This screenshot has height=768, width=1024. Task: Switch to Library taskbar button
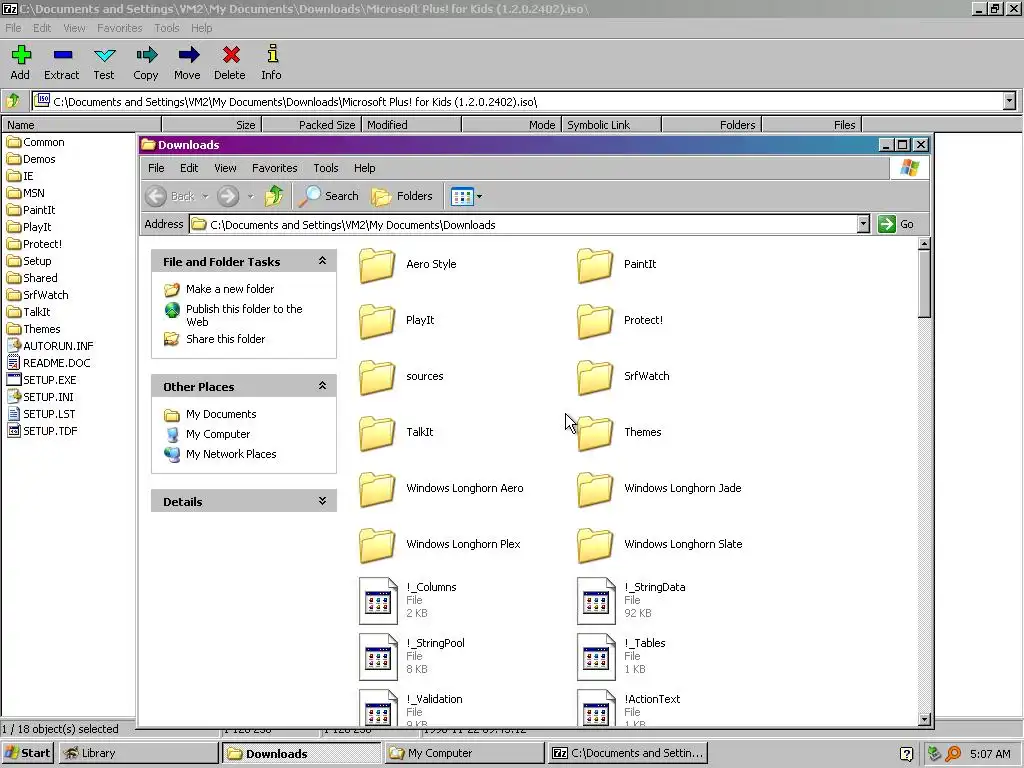pyautogui.click(x=138, y=753)
